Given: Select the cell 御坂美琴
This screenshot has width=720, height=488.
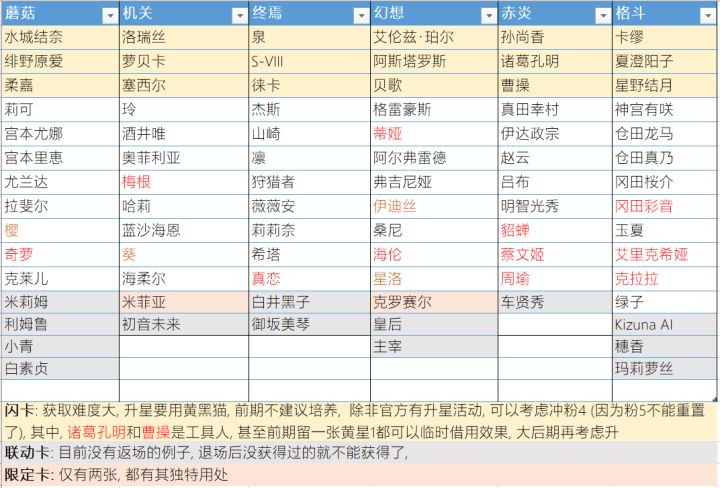Looking at the screenshot, I should pyautogui.click(x=309, y=325).
